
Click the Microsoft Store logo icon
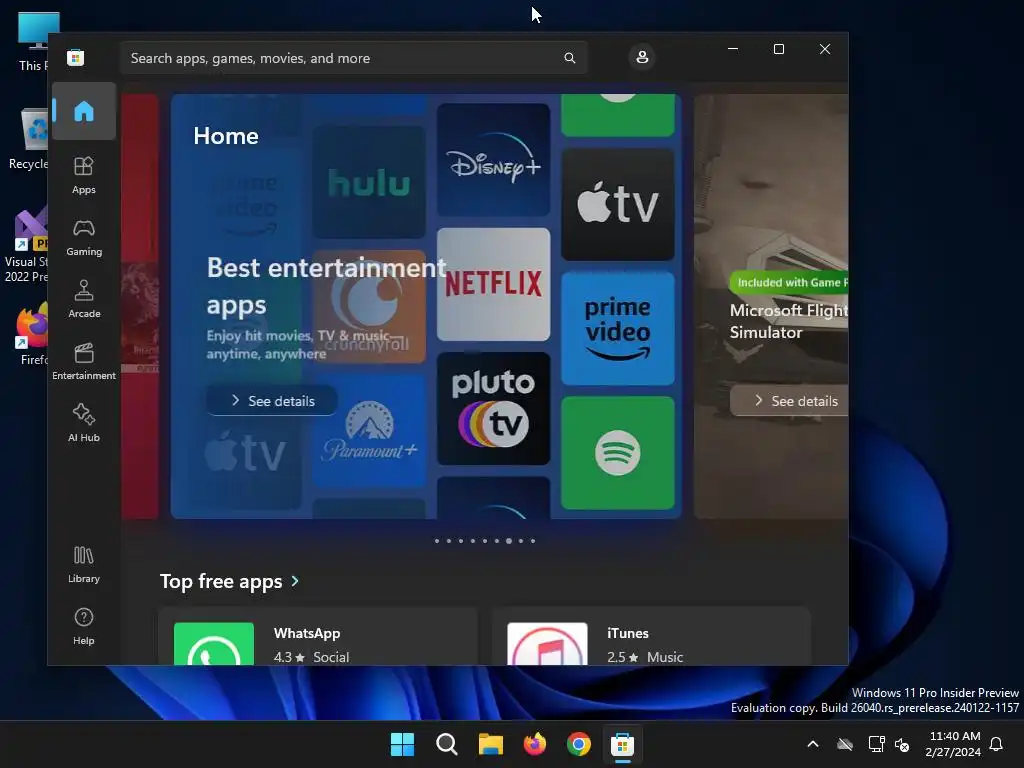[x=76, y=58]
